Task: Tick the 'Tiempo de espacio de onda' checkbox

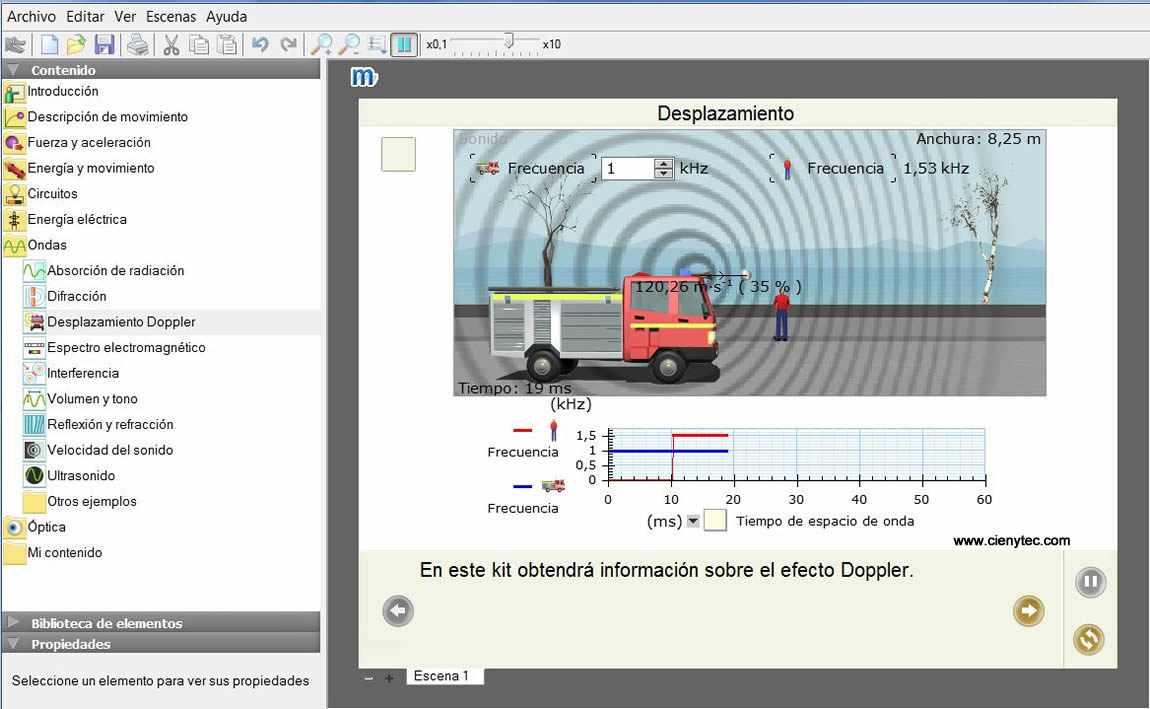Action: (x=715, y=521)
